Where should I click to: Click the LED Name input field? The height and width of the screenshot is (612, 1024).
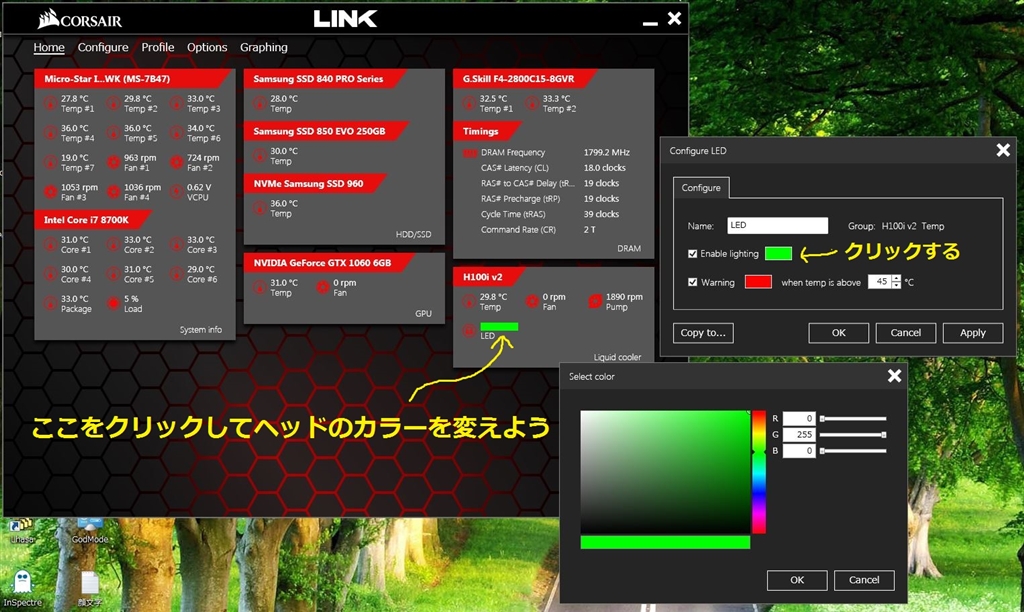[x=777, y=225]
